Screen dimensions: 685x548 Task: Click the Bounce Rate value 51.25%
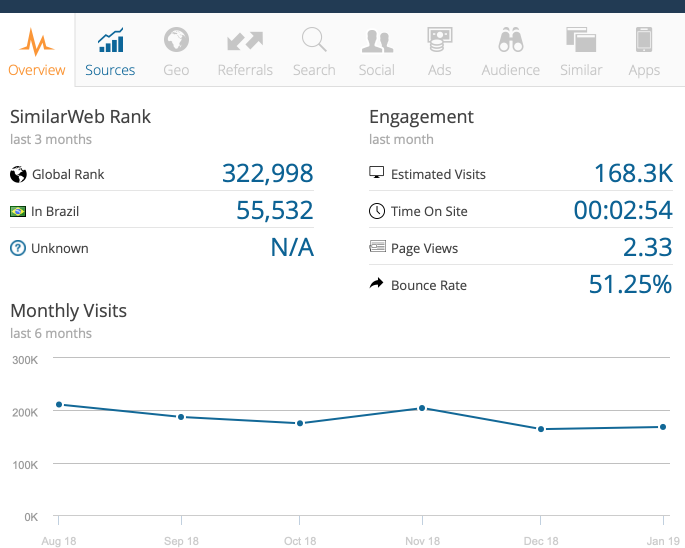click(x=630, y=284)
